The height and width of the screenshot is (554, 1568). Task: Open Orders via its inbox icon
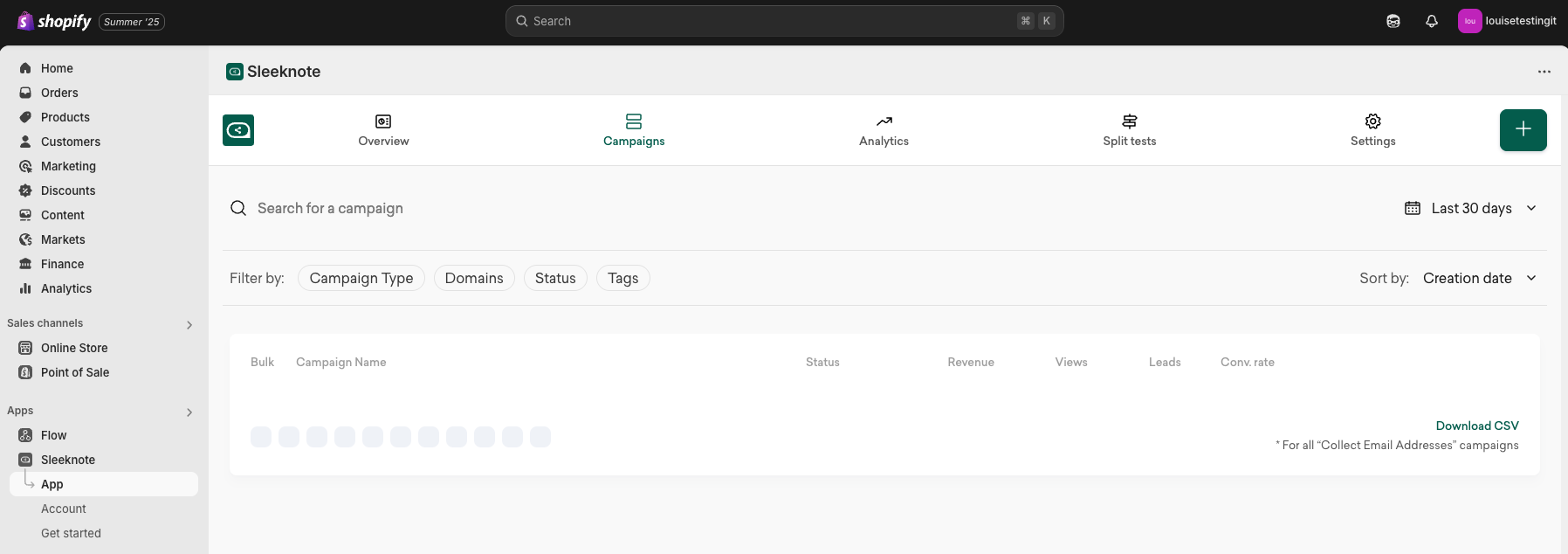[x=25, y=93]
